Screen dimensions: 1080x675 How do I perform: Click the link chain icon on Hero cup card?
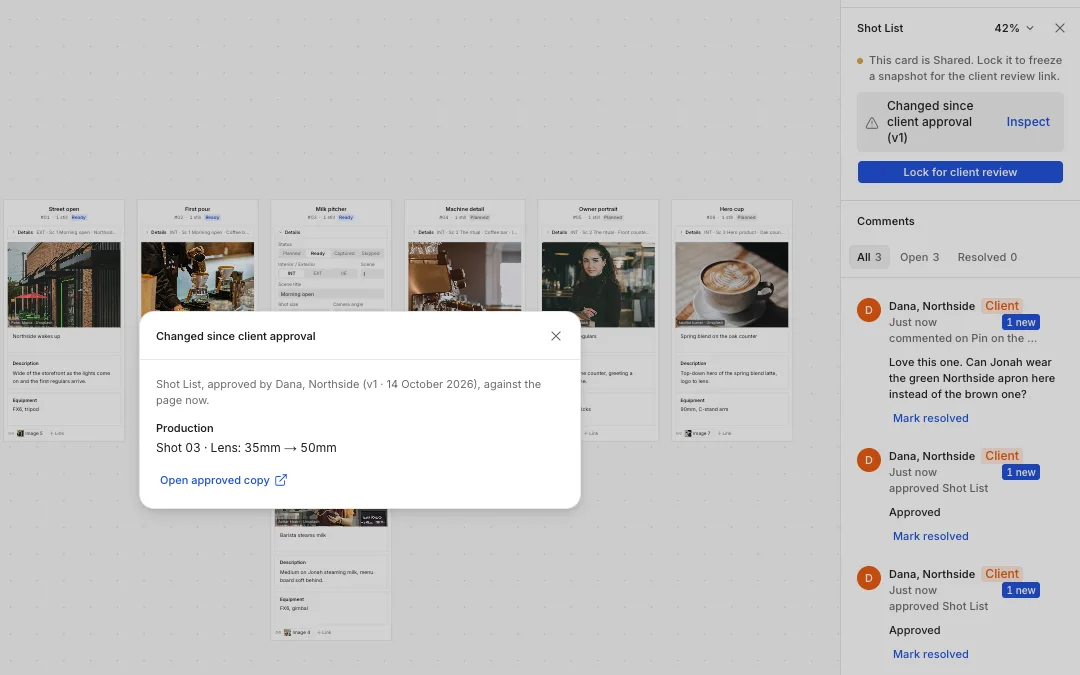[x=679, y=433]
